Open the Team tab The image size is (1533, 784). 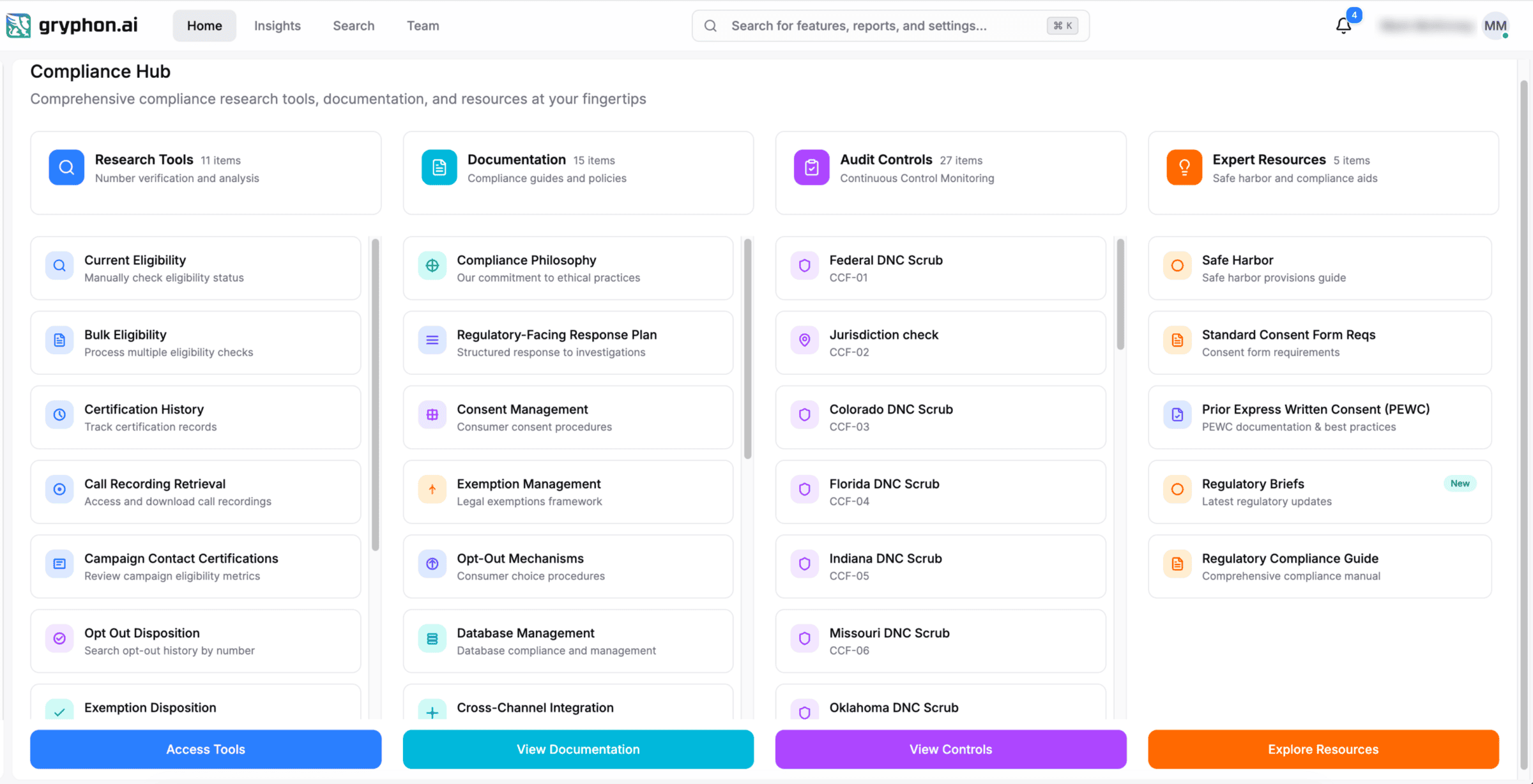[x=422, y=26]
